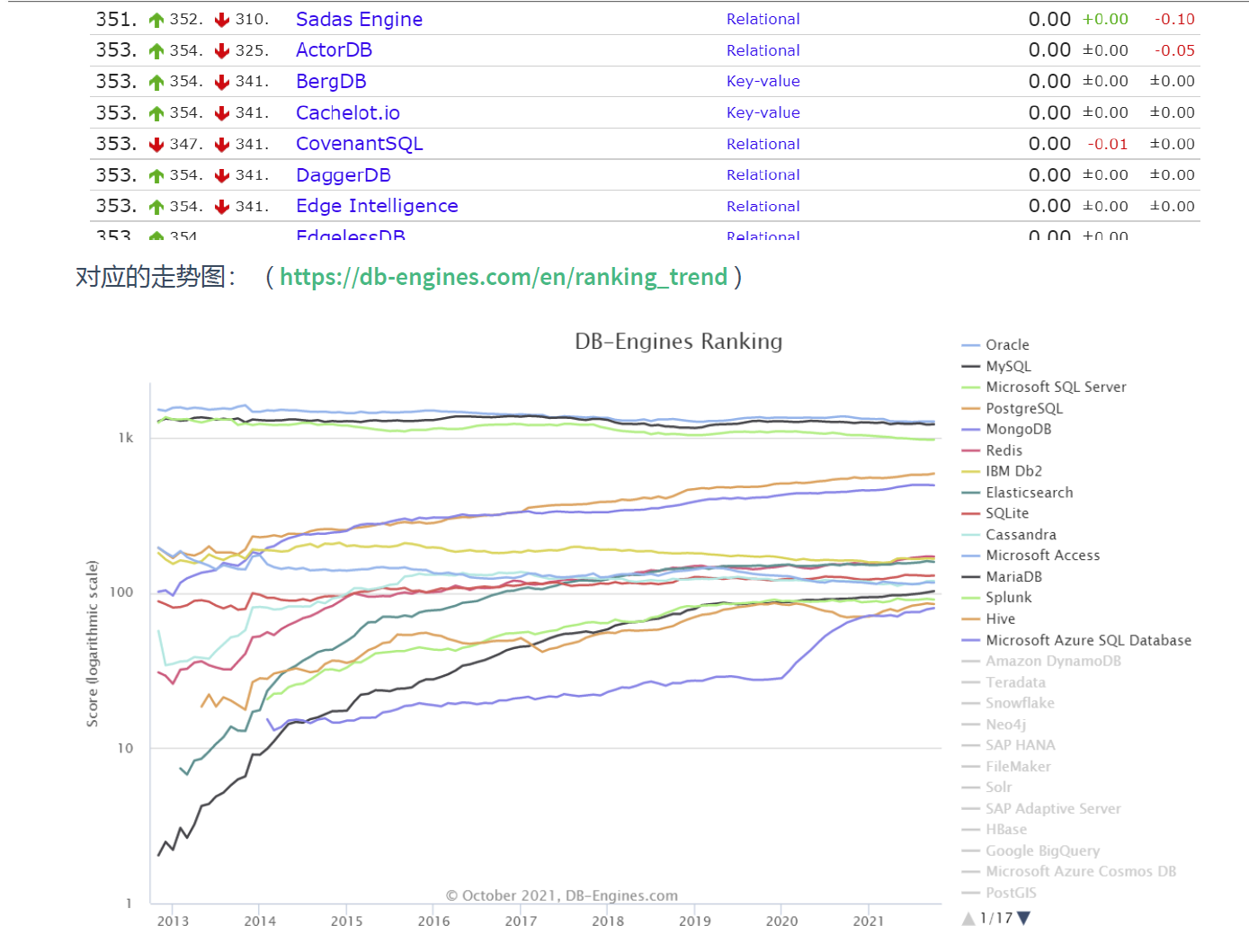Click Relational type in ActorDB row

763,50
